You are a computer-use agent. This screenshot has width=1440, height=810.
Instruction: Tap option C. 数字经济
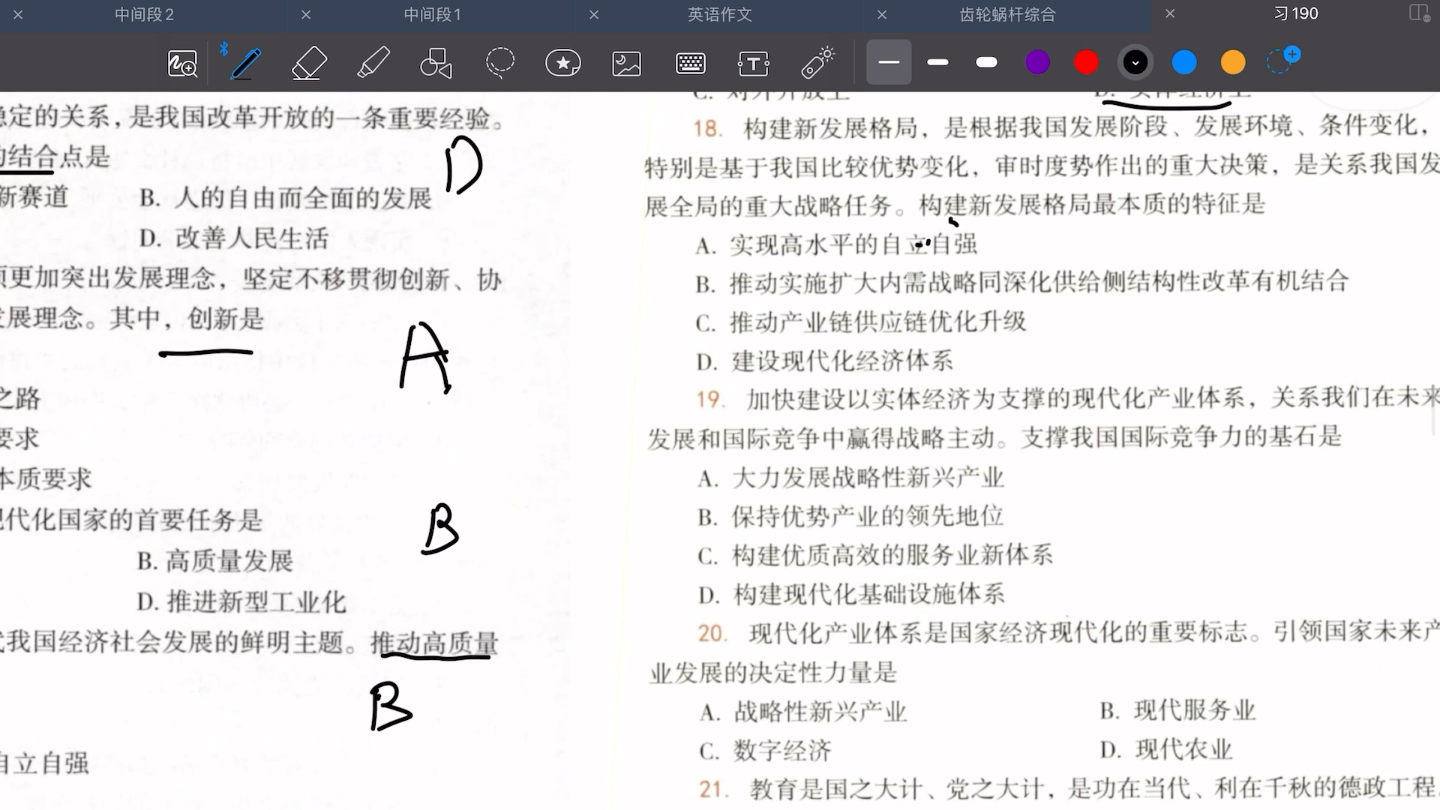765,750
